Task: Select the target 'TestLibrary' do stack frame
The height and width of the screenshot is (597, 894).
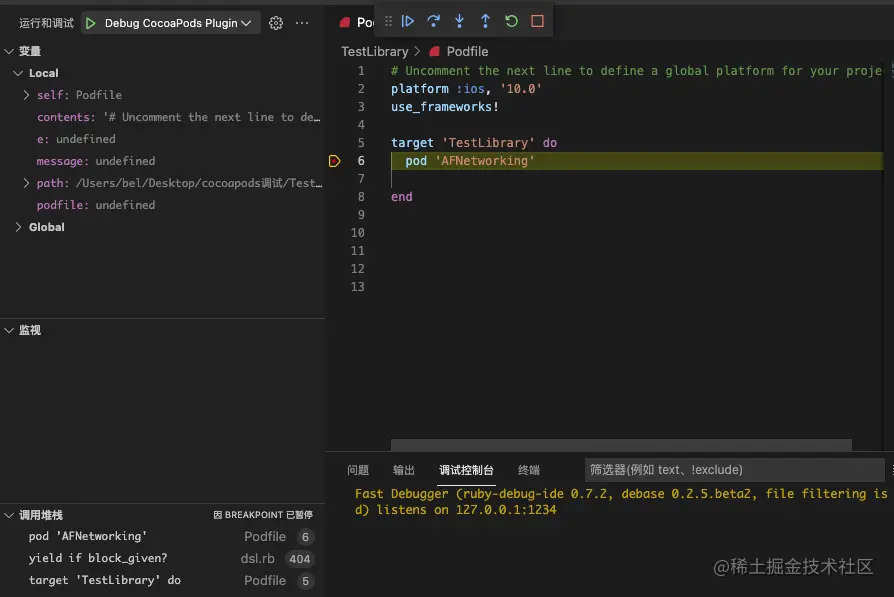Action: tap(162, 580)
